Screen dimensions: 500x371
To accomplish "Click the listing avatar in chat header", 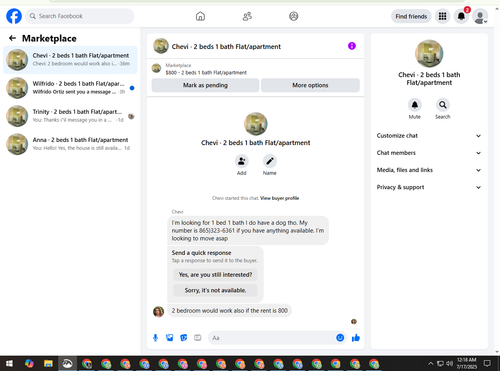I will point(161,46).
